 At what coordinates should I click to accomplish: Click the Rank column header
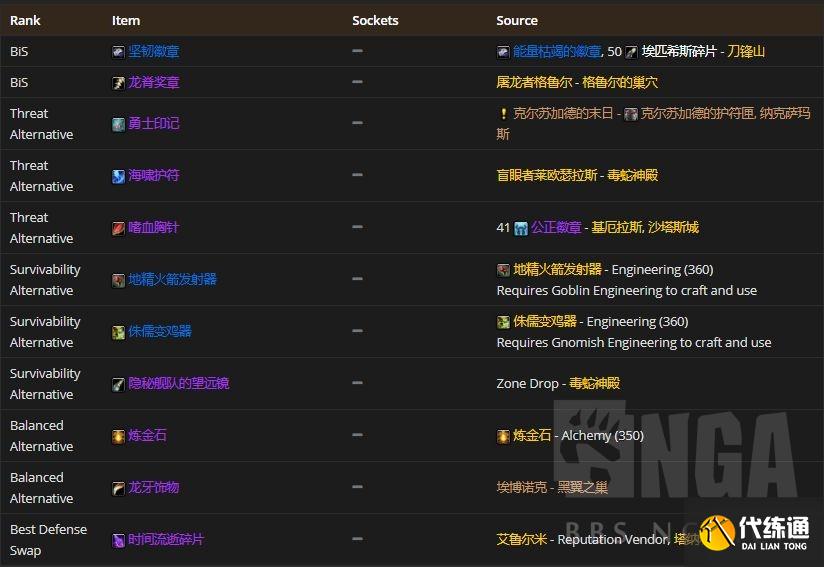25,20
